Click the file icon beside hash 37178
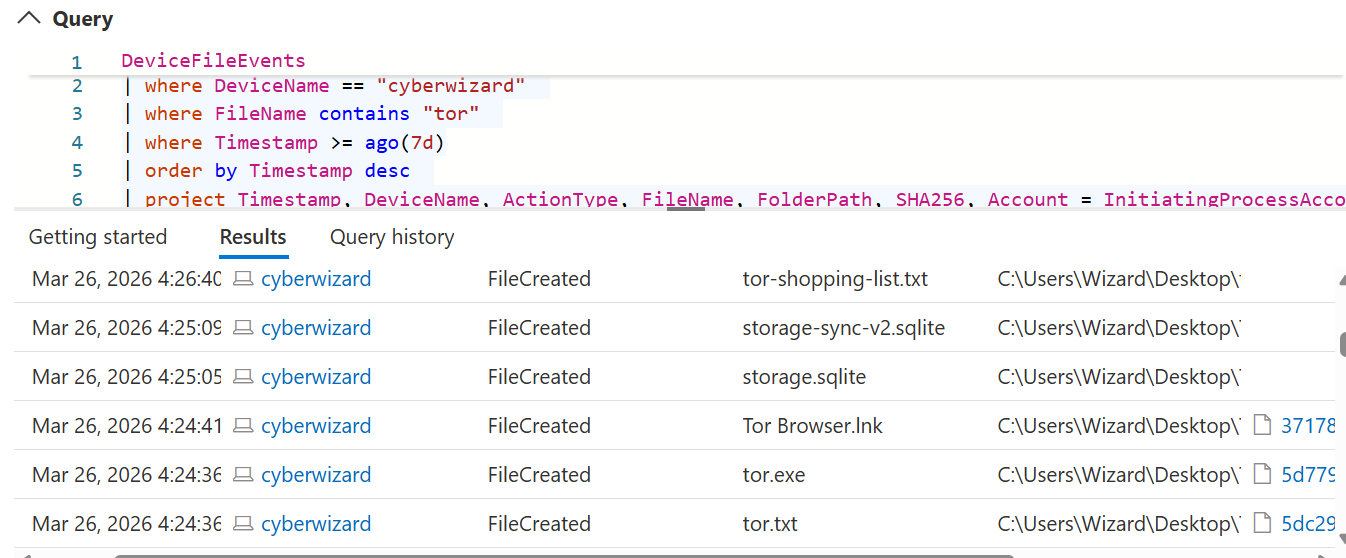Viewport: 1346px width, 558px height. click(1264, 426)
